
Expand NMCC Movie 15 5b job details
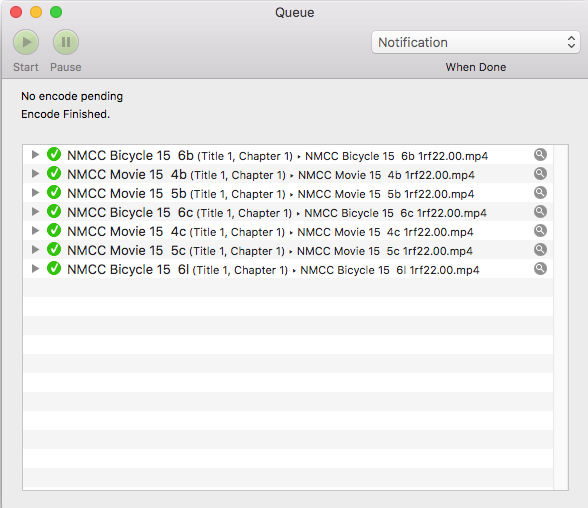(35, 193)
